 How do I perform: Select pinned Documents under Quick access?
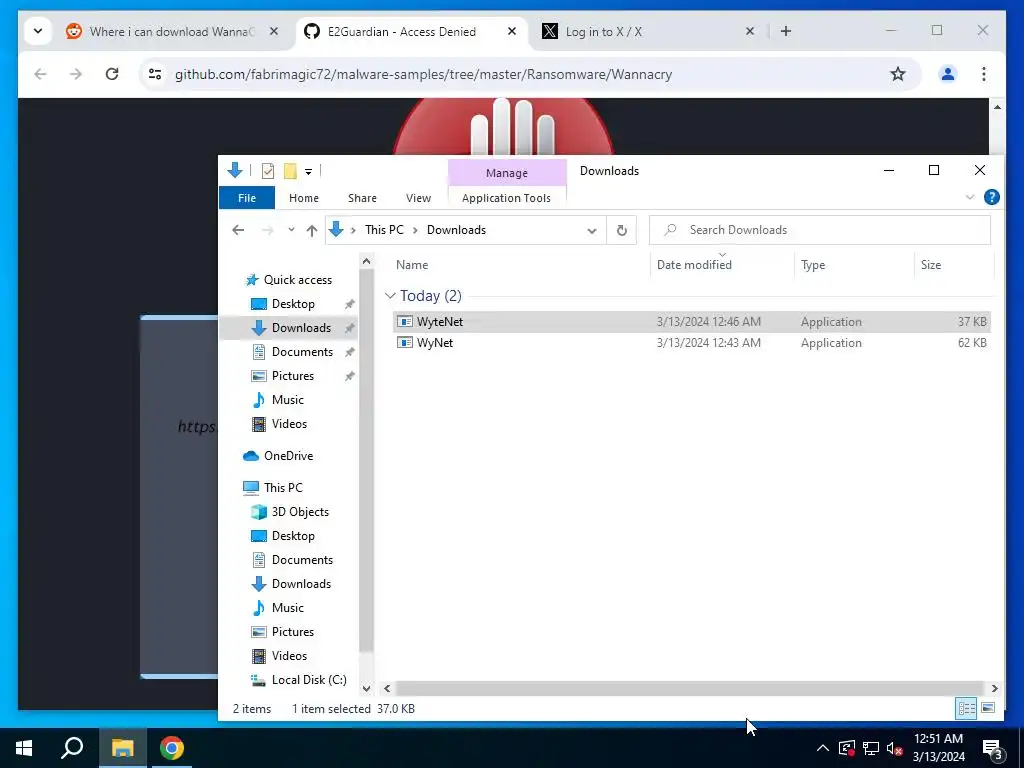click(x=302, y=351)
